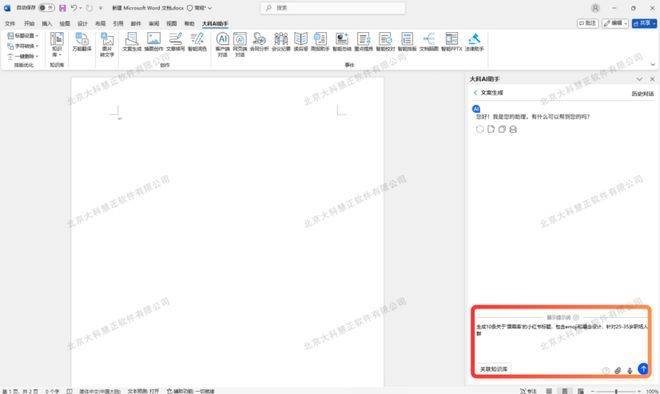Open the Quick Access Toolbar customize arrow
The width and height of the screenshot is (660, 394).
101,8
